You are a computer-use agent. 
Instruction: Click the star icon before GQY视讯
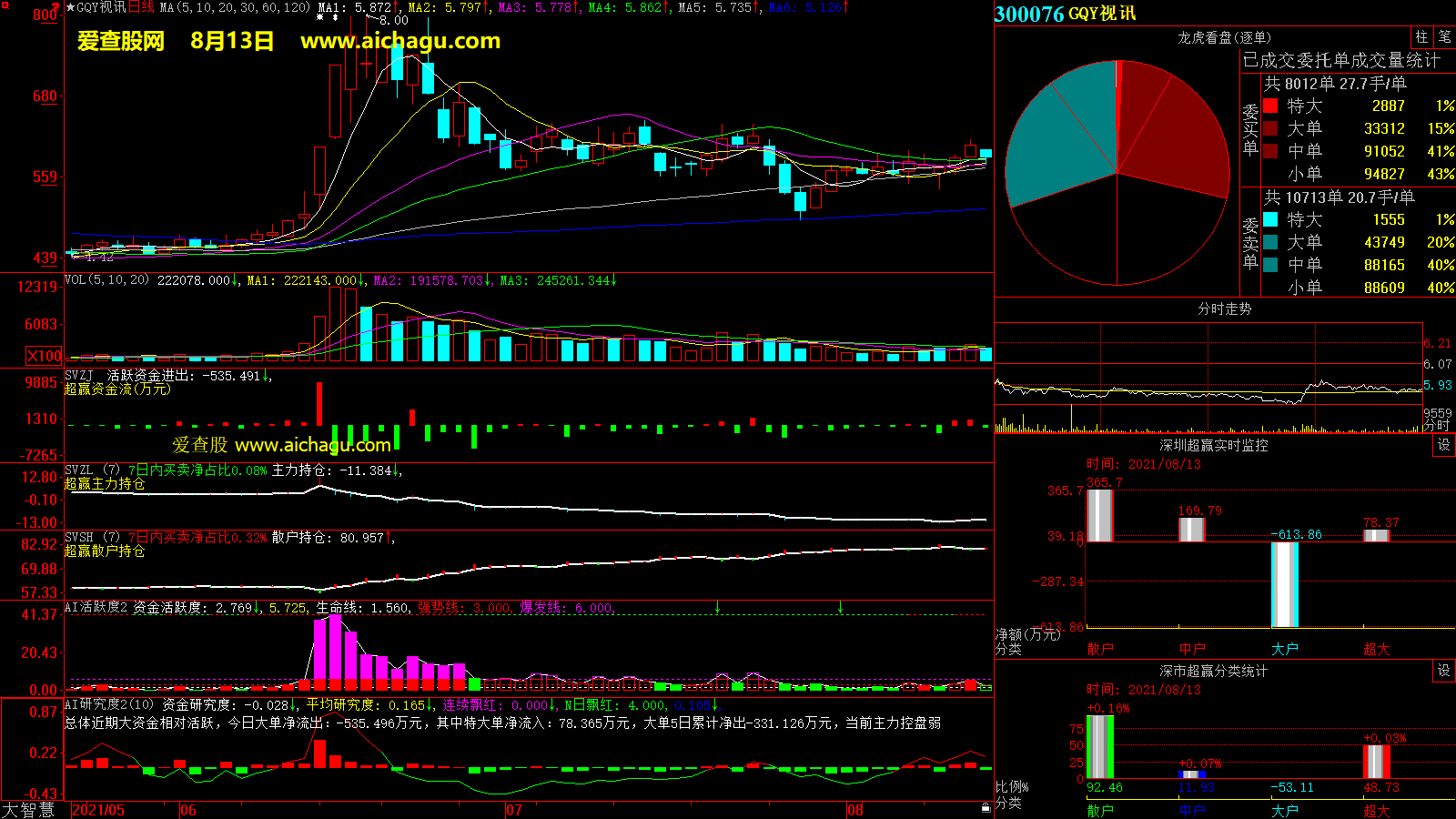pos(70,7)
